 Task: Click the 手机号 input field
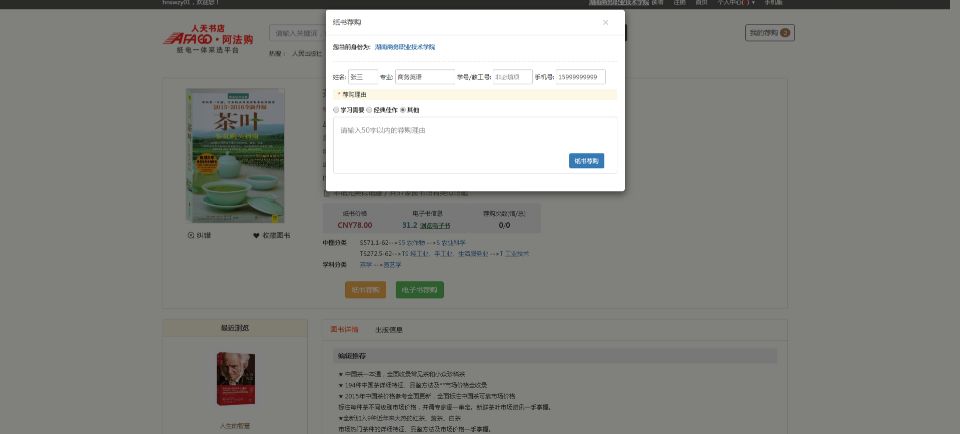coord(580,76)
